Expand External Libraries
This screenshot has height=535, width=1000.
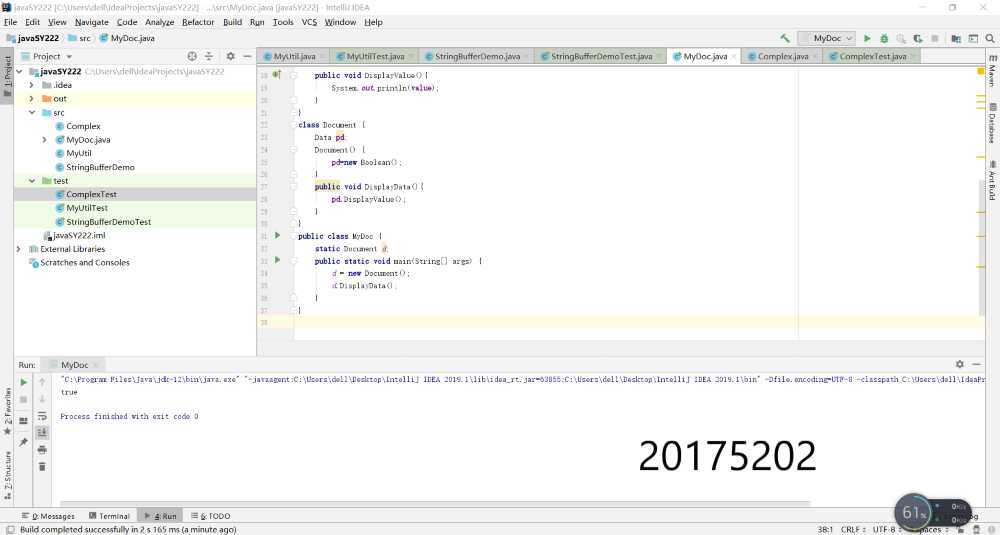coord(18,249)
